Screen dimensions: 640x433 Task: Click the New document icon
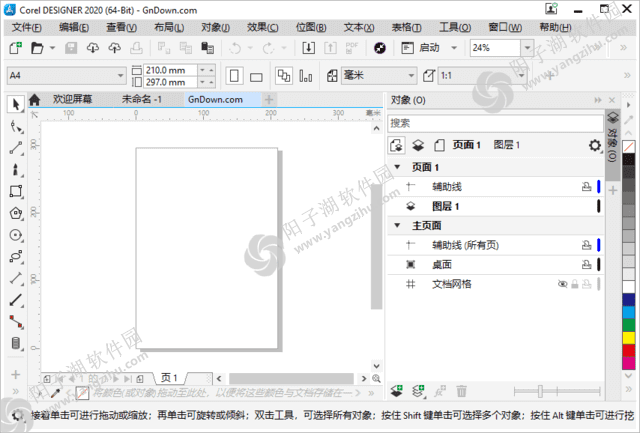click(x=16, y=48)
